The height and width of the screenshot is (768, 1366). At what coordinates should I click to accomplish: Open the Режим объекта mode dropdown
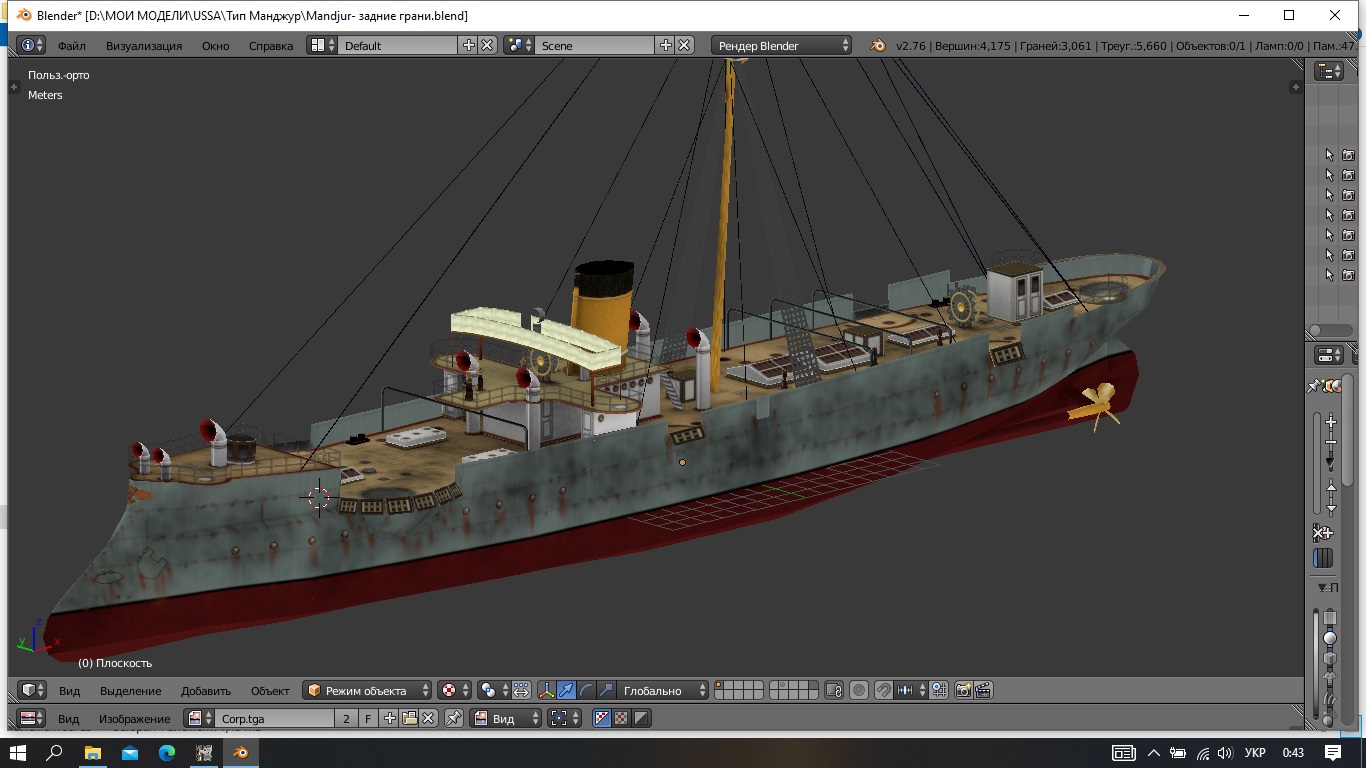point(368,690)
